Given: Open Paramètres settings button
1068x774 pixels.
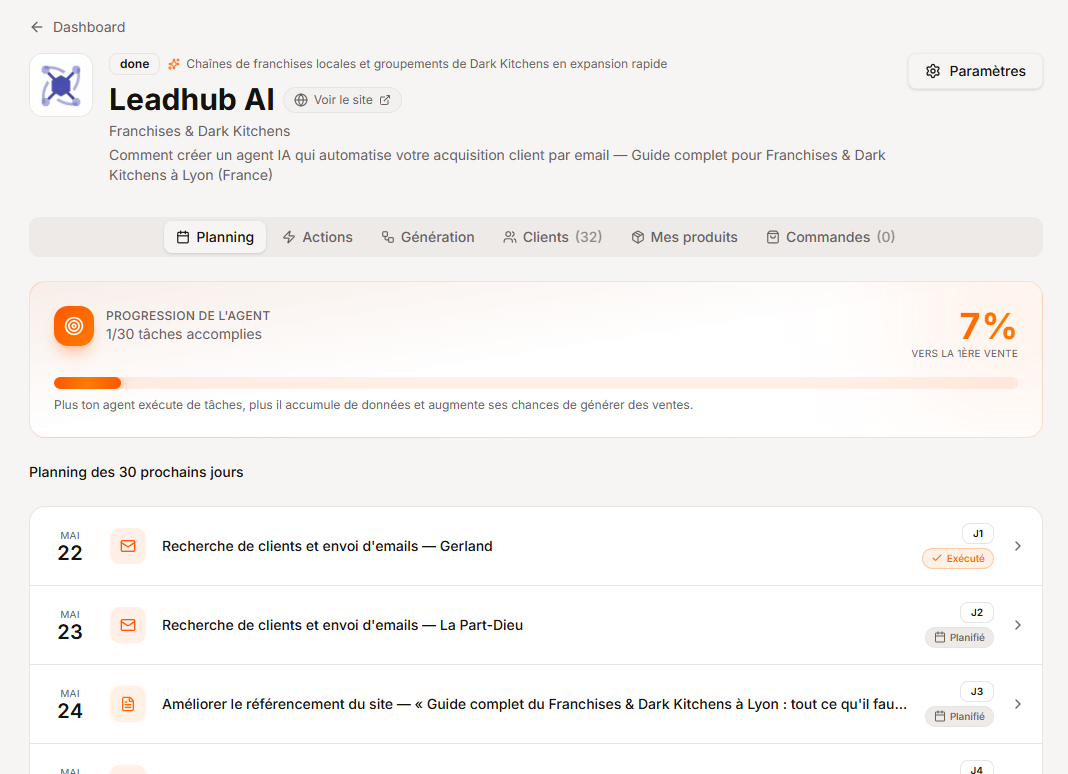Looking at the screenshot, I should pyautogui.click(x=975, y=72).
